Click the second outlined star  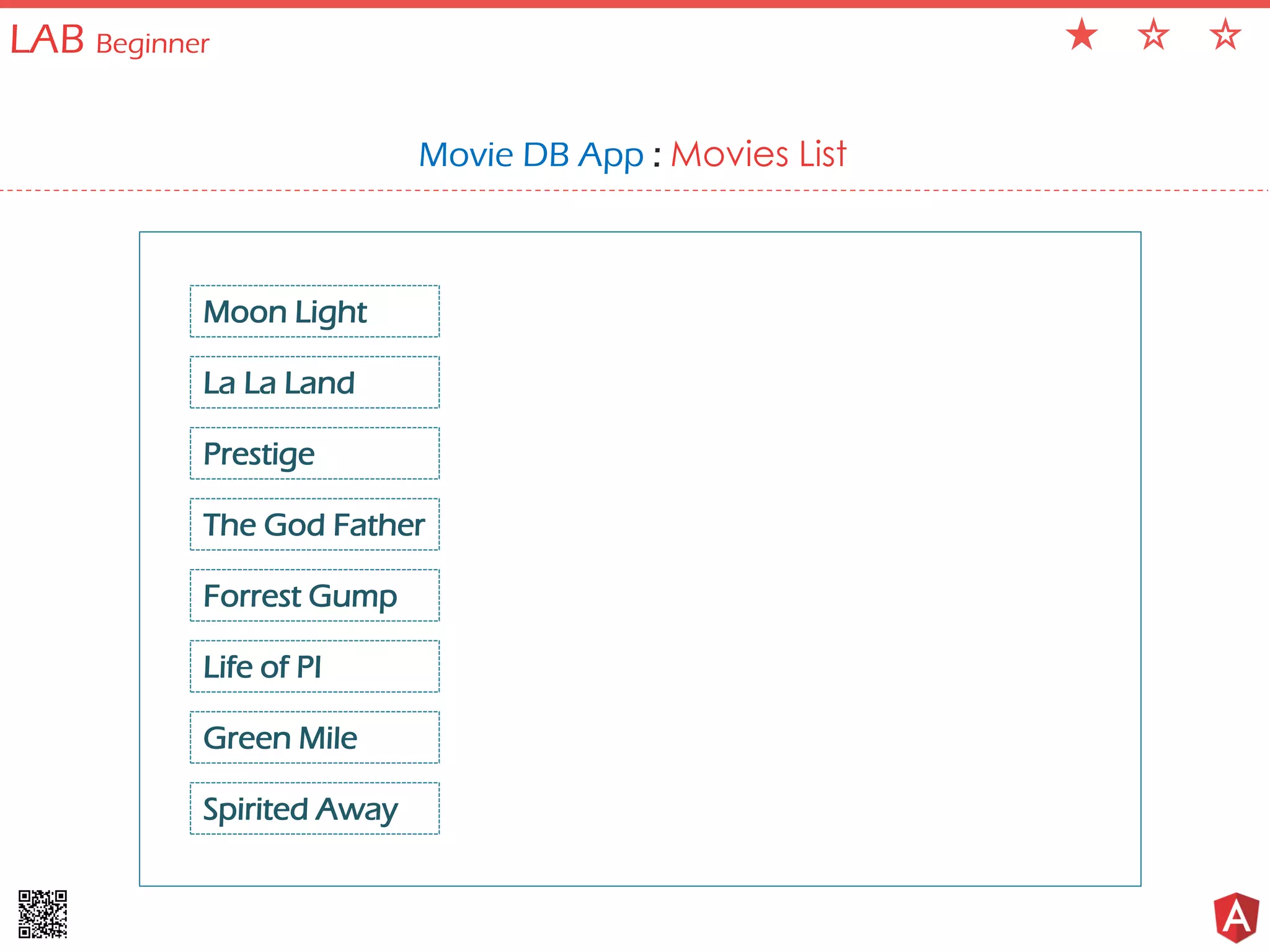point(1153,34)
